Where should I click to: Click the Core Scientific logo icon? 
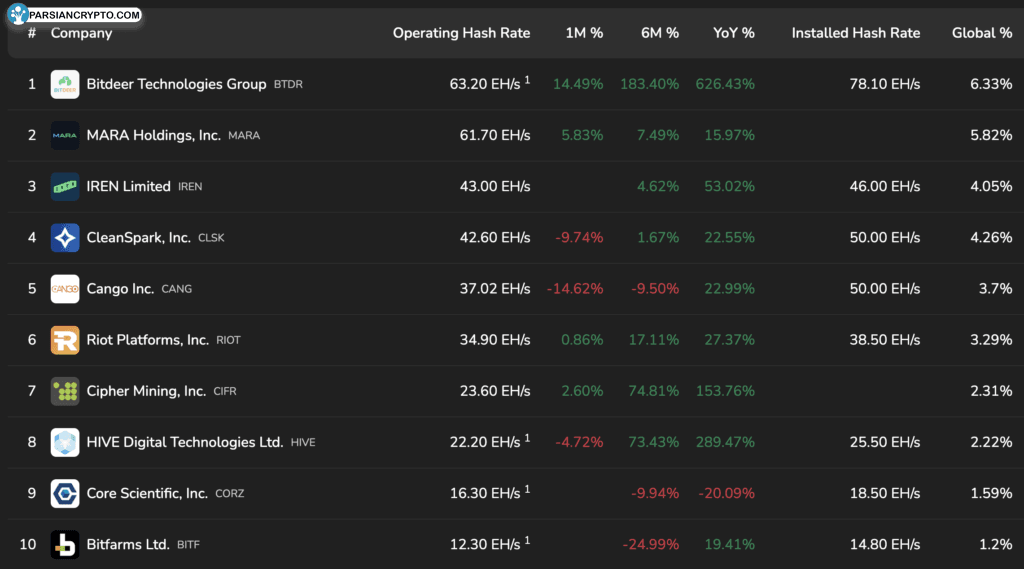click(65, 493)
